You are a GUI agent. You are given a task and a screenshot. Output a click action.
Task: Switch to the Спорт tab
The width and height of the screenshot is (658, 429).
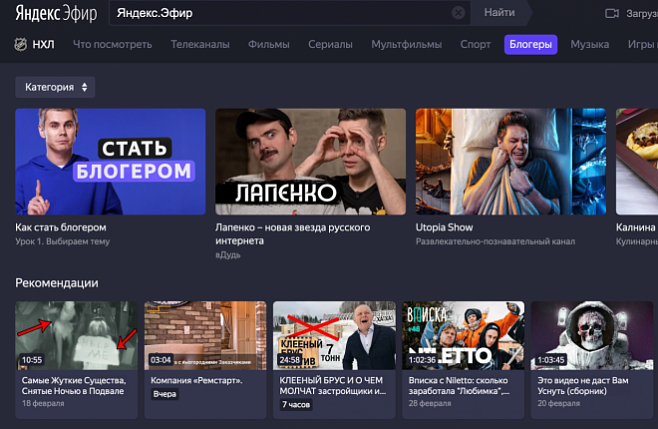pyautogui.click(x=475, y=45)
